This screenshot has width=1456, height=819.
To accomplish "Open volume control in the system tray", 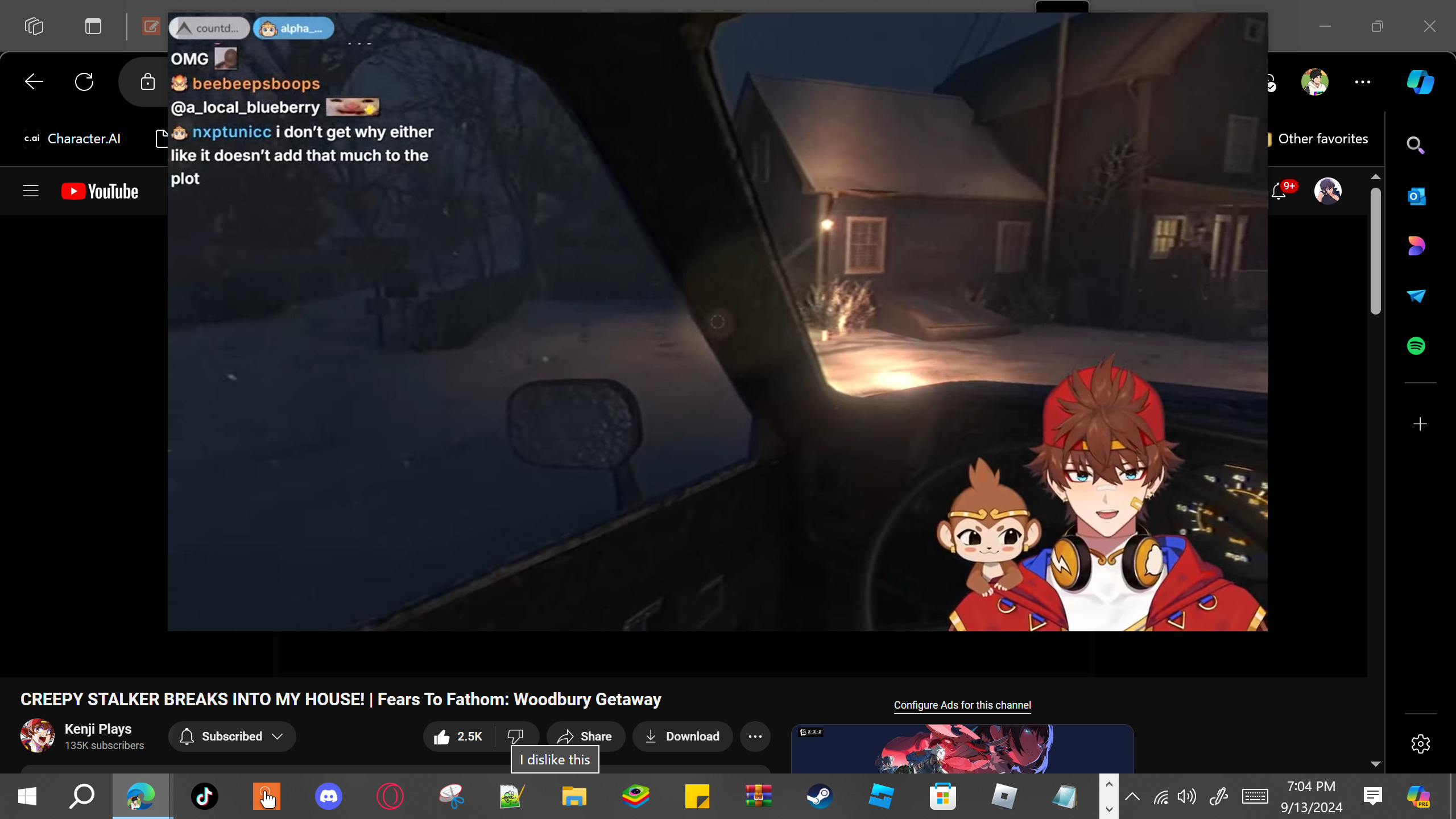I will (x=1187, y=797).
